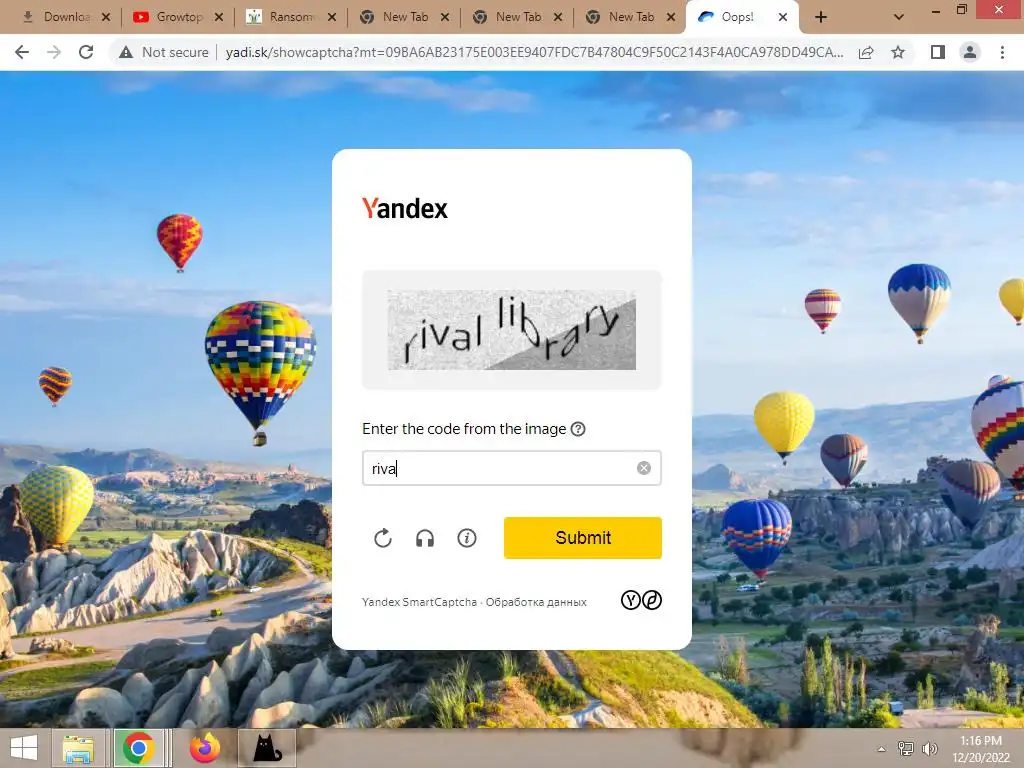Click the captcha code input field

pos(511,468)
